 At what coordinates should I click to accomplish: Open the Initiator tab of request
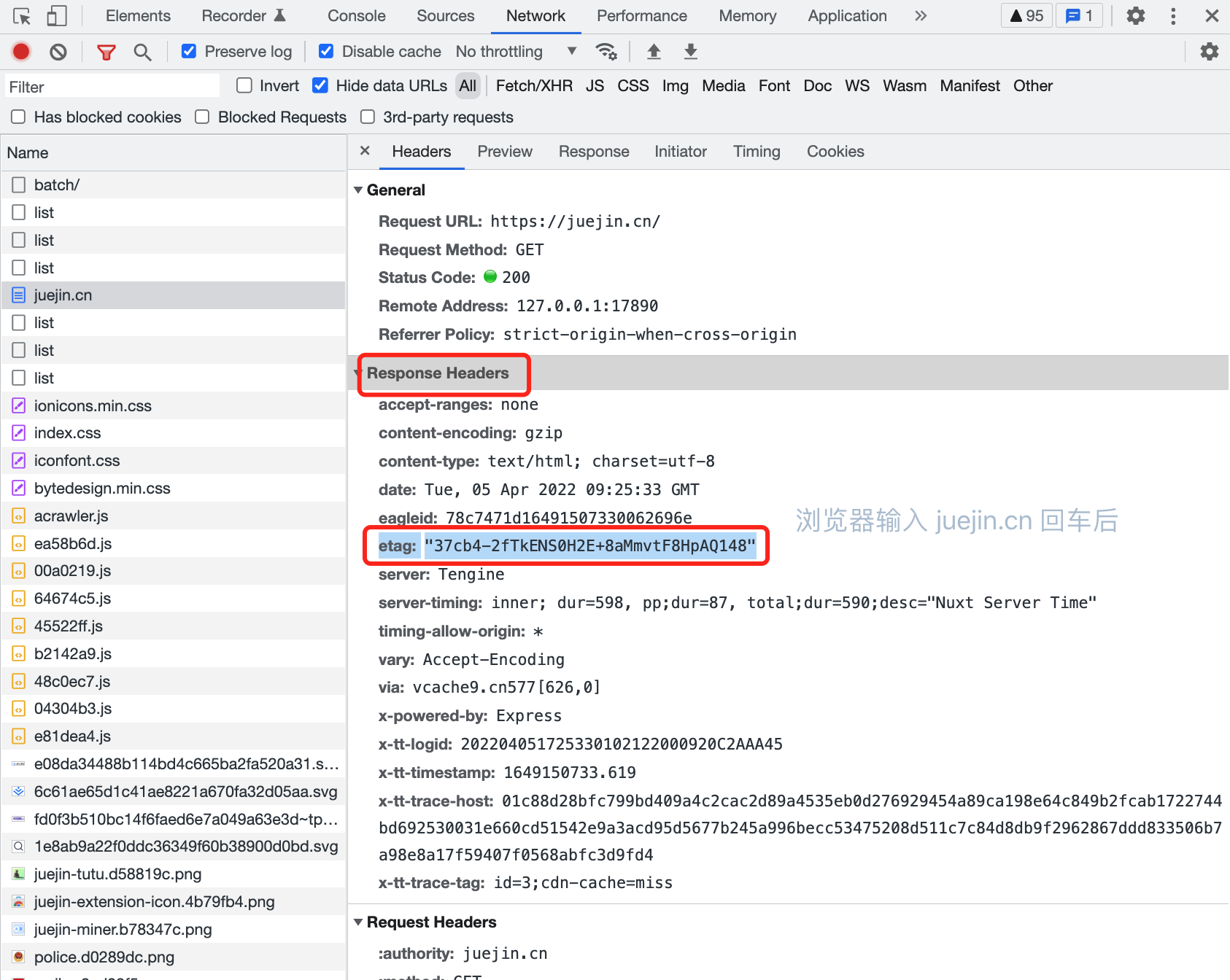[x=681, y=151]
